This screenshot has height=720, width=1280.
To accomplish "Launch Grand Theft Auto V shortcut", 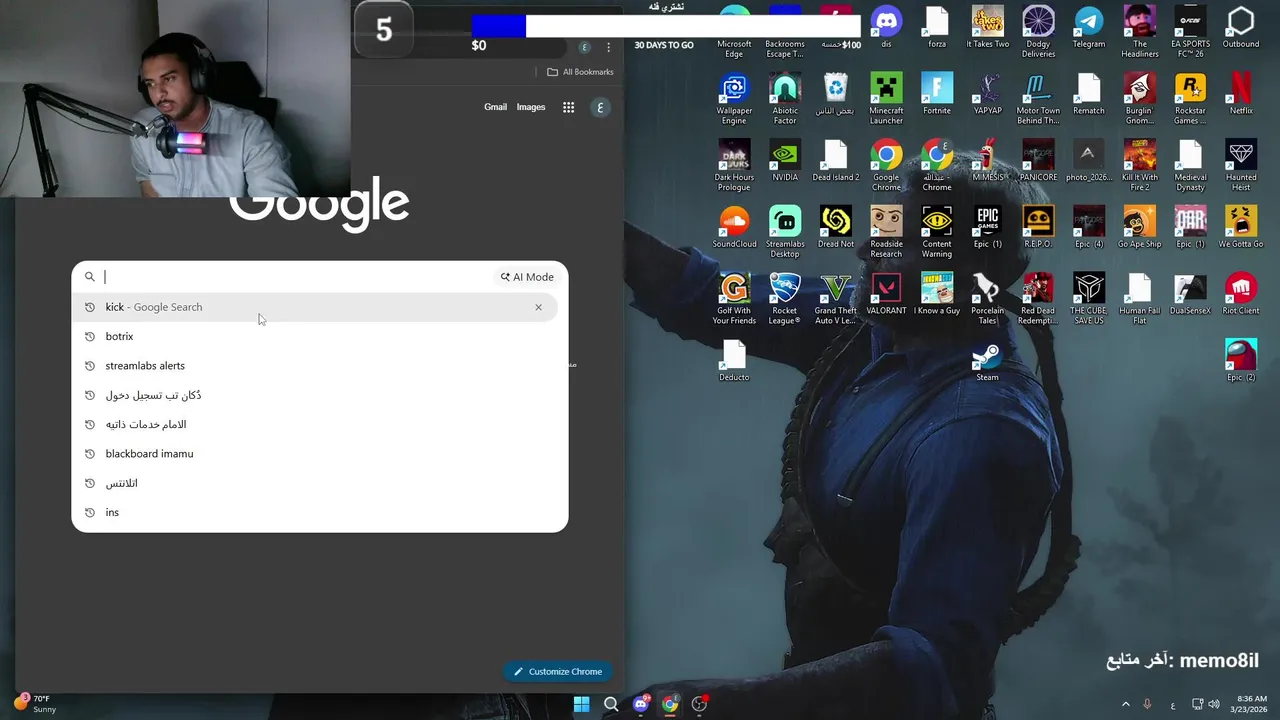I will [x=836, y=299].
